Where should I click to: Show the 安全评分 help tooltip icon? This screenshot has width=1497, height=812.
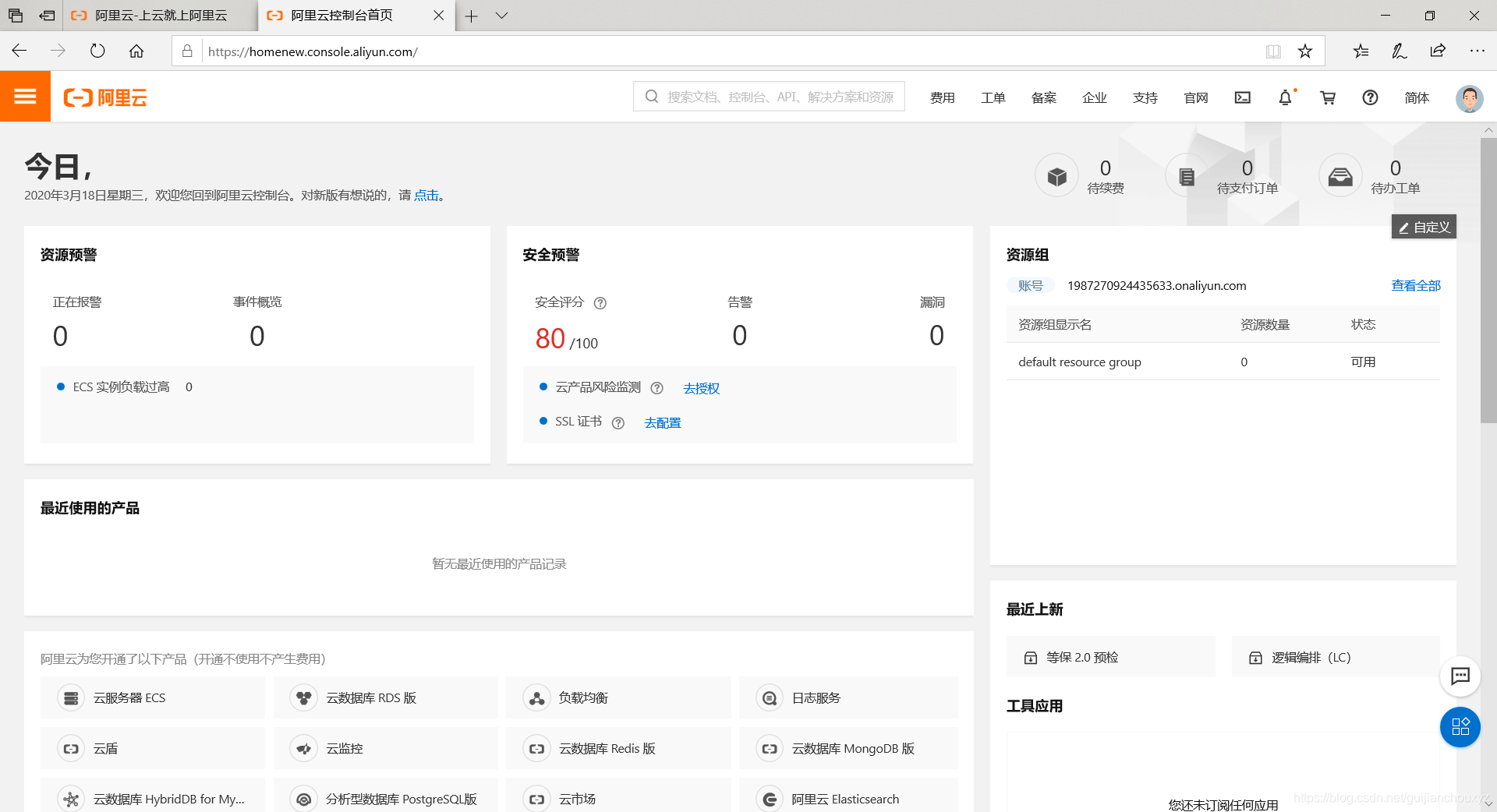(600, 303)
